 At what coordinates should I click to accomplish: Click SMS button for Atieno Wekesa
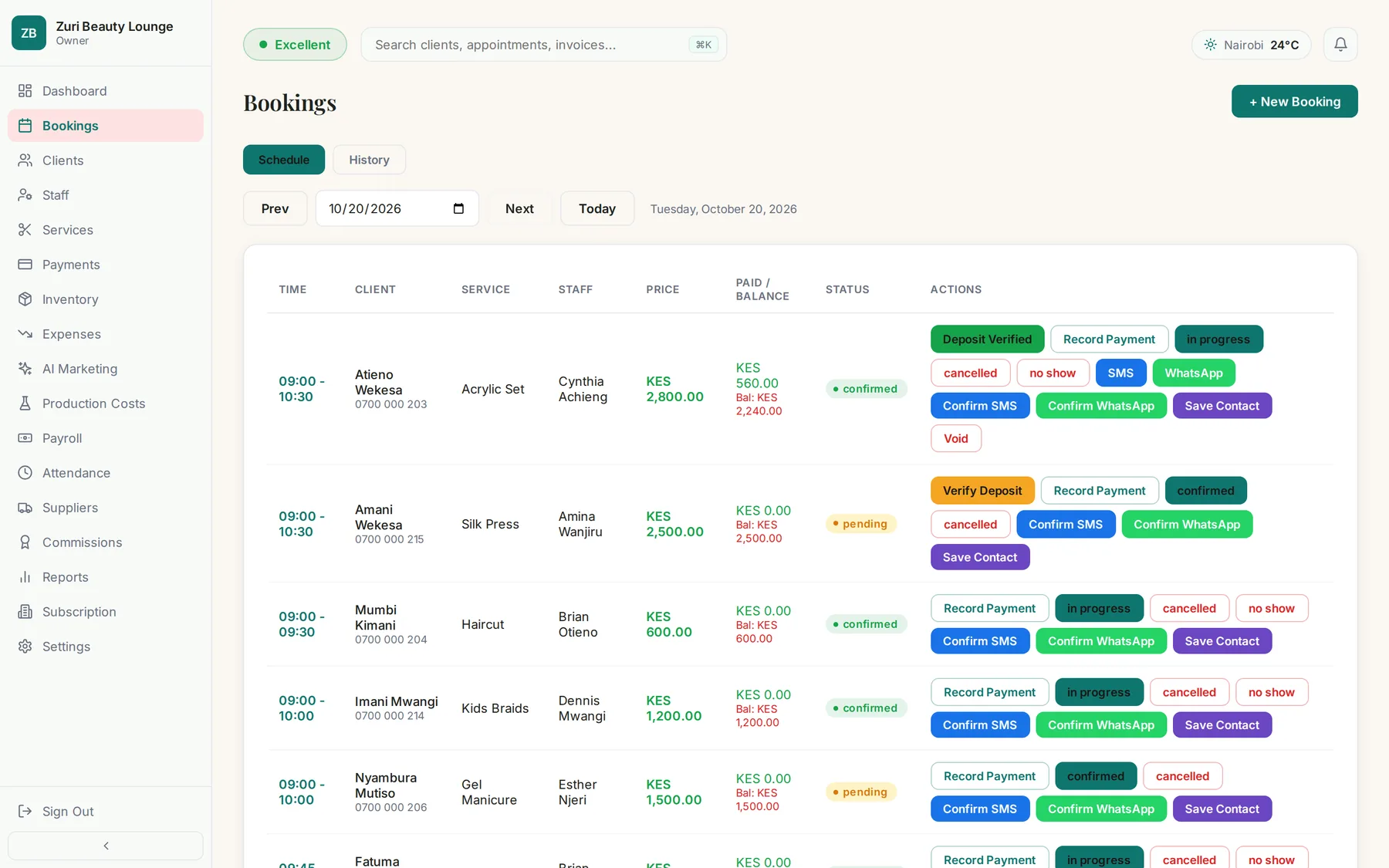click(1120, 373)
